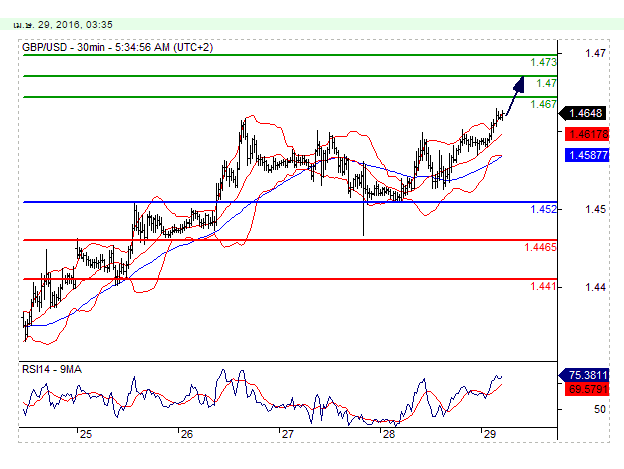Click the date axis label 28
Screen dimensions: 624x469
point(389,434)
